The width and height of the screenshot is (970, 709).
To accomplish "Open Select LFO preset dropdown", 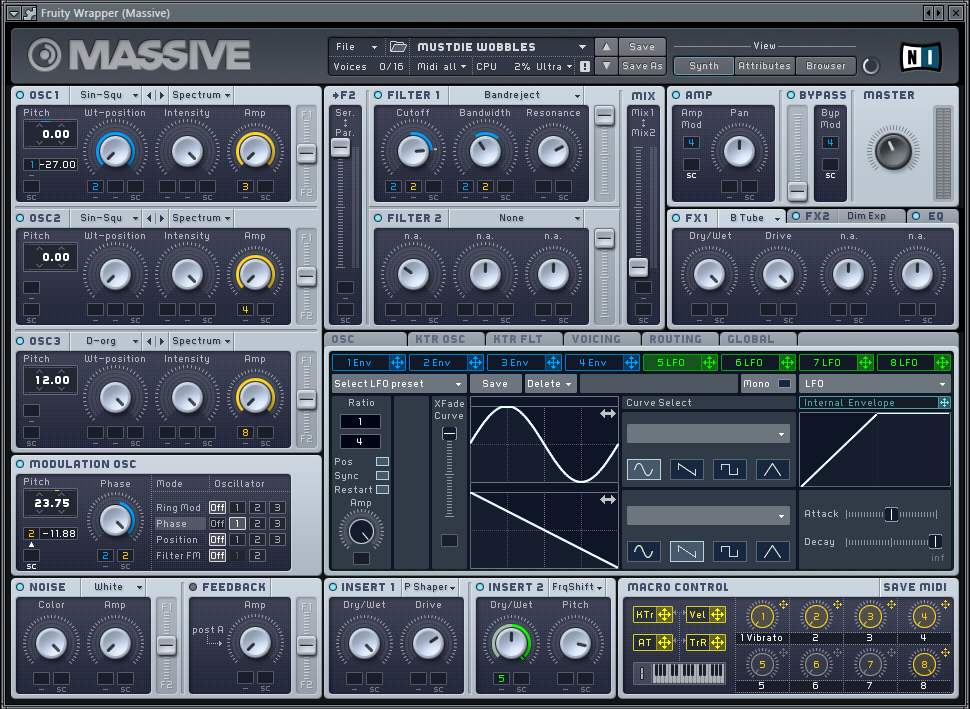I will coord(398,384).
